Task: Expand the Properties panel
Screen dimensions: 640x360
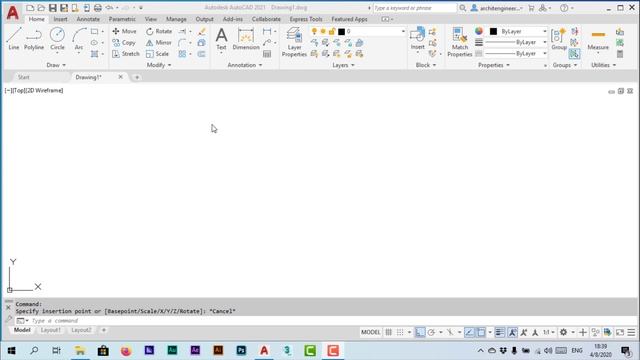Action: coord(493,65)
